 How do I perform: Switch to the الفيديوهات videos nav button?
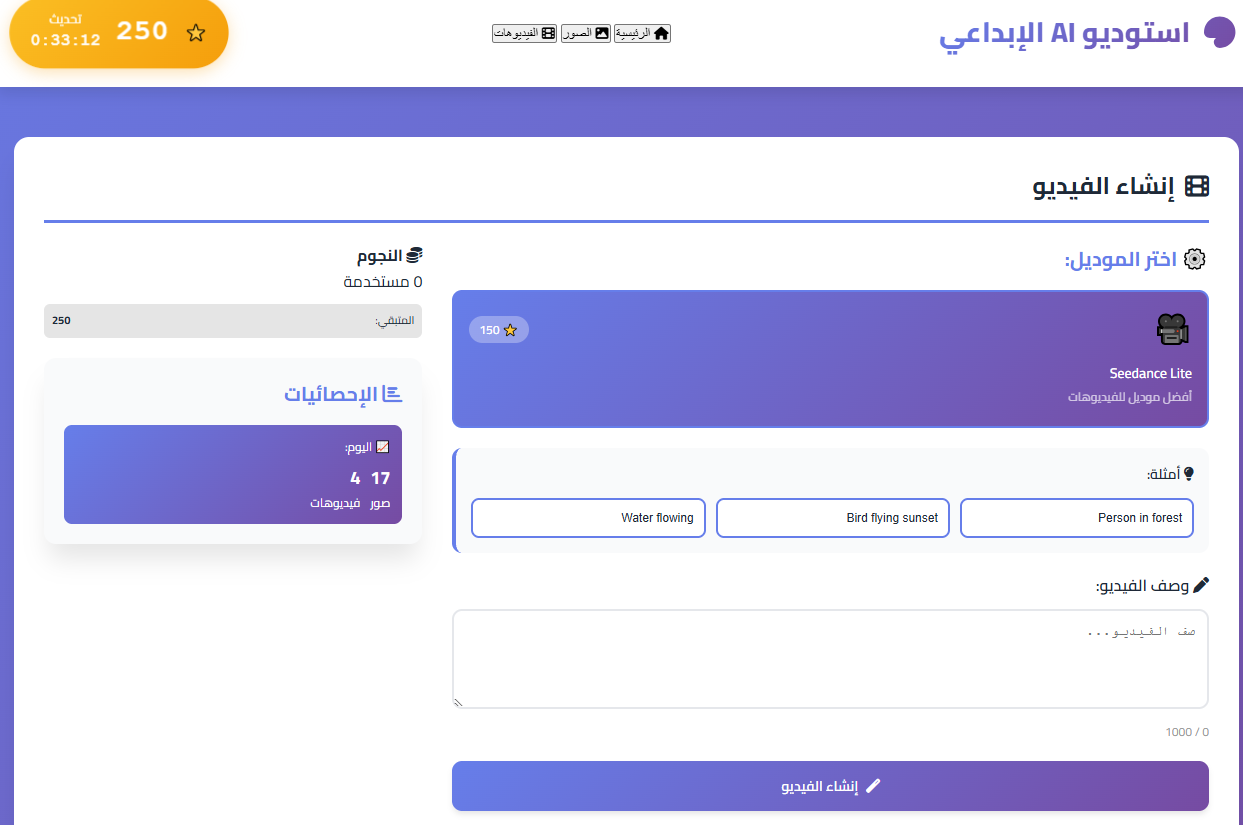click(x=524, y=33)
